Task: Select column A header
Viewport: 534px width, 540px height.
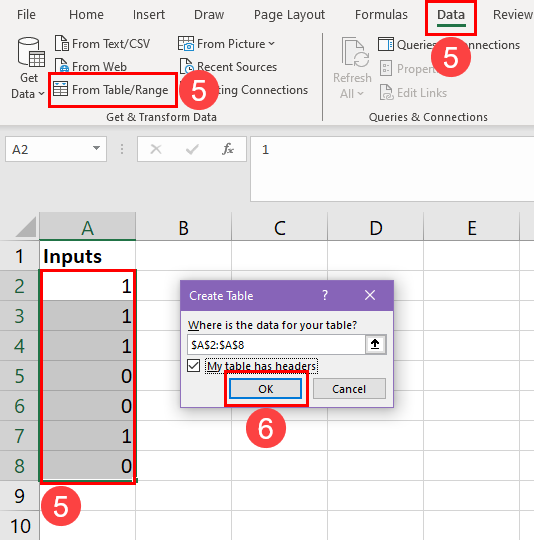Action: tap(87, 227)
